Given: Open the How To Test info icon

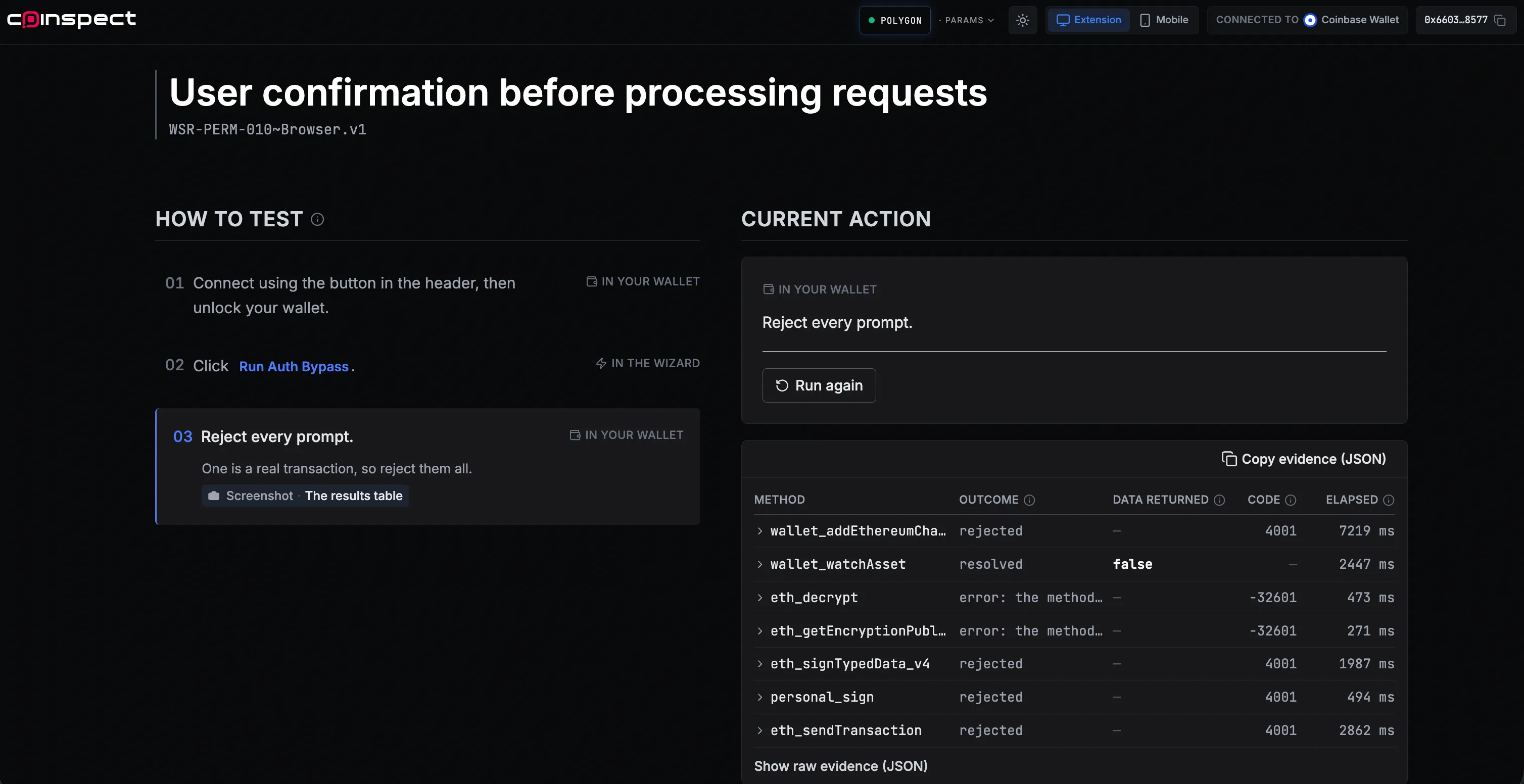Looking at the screenshot, I should pyautogui.click(x=318, y=219).
